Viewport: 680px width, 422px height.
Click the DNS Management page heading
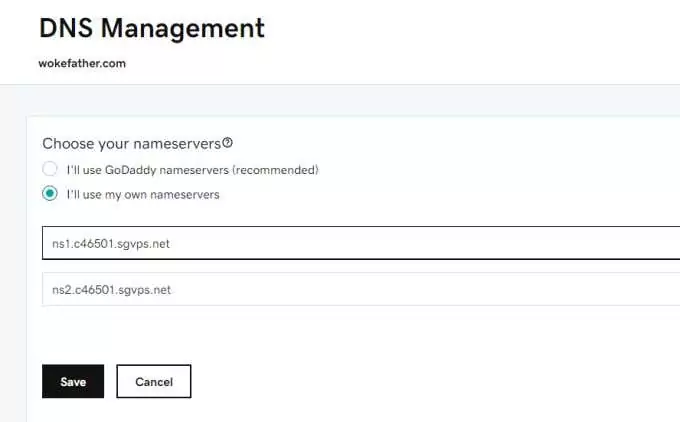coord(152,28)
